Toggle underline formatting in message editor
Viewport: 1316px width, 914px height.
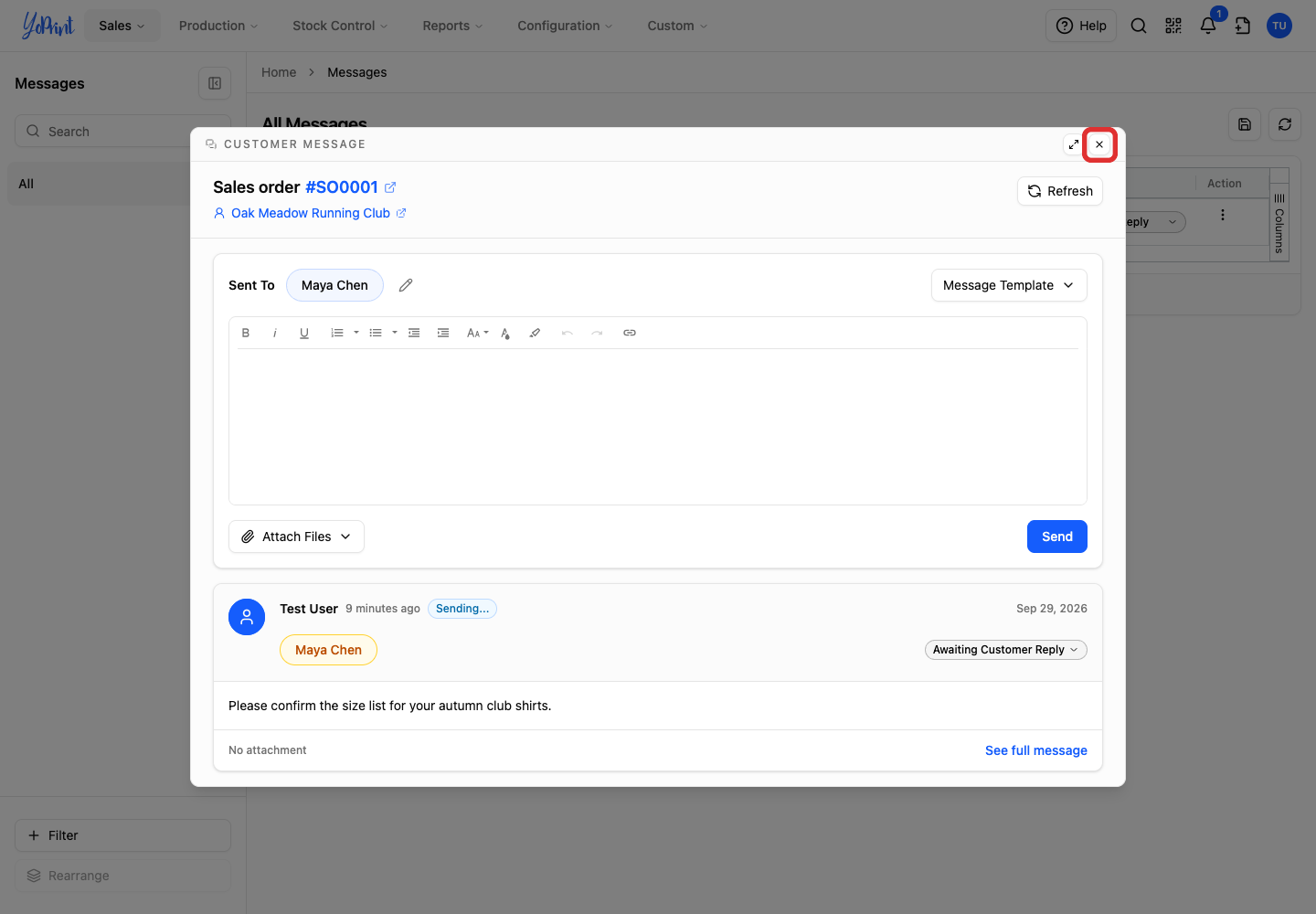pos(304,333)
